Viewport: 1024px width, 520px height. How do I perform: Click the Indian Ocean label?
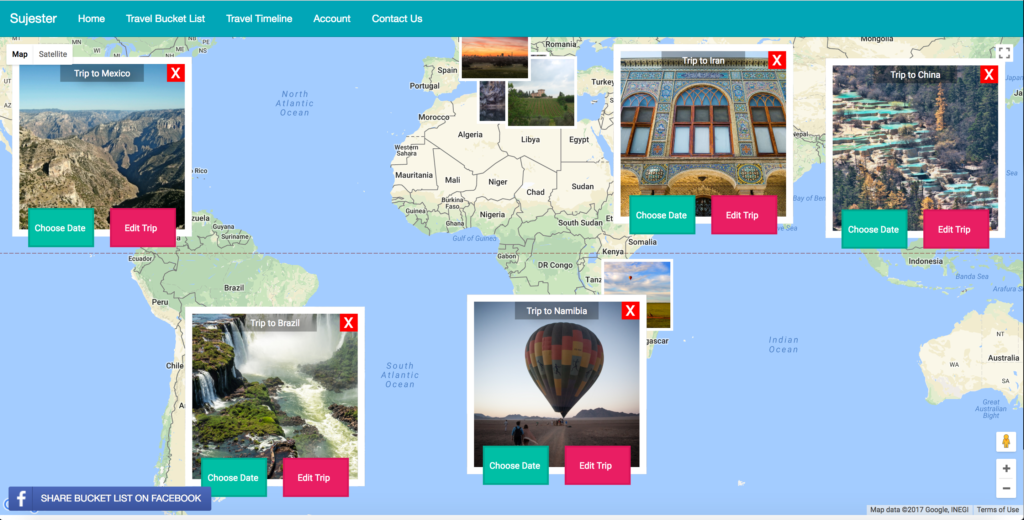[x=783, y=344]
